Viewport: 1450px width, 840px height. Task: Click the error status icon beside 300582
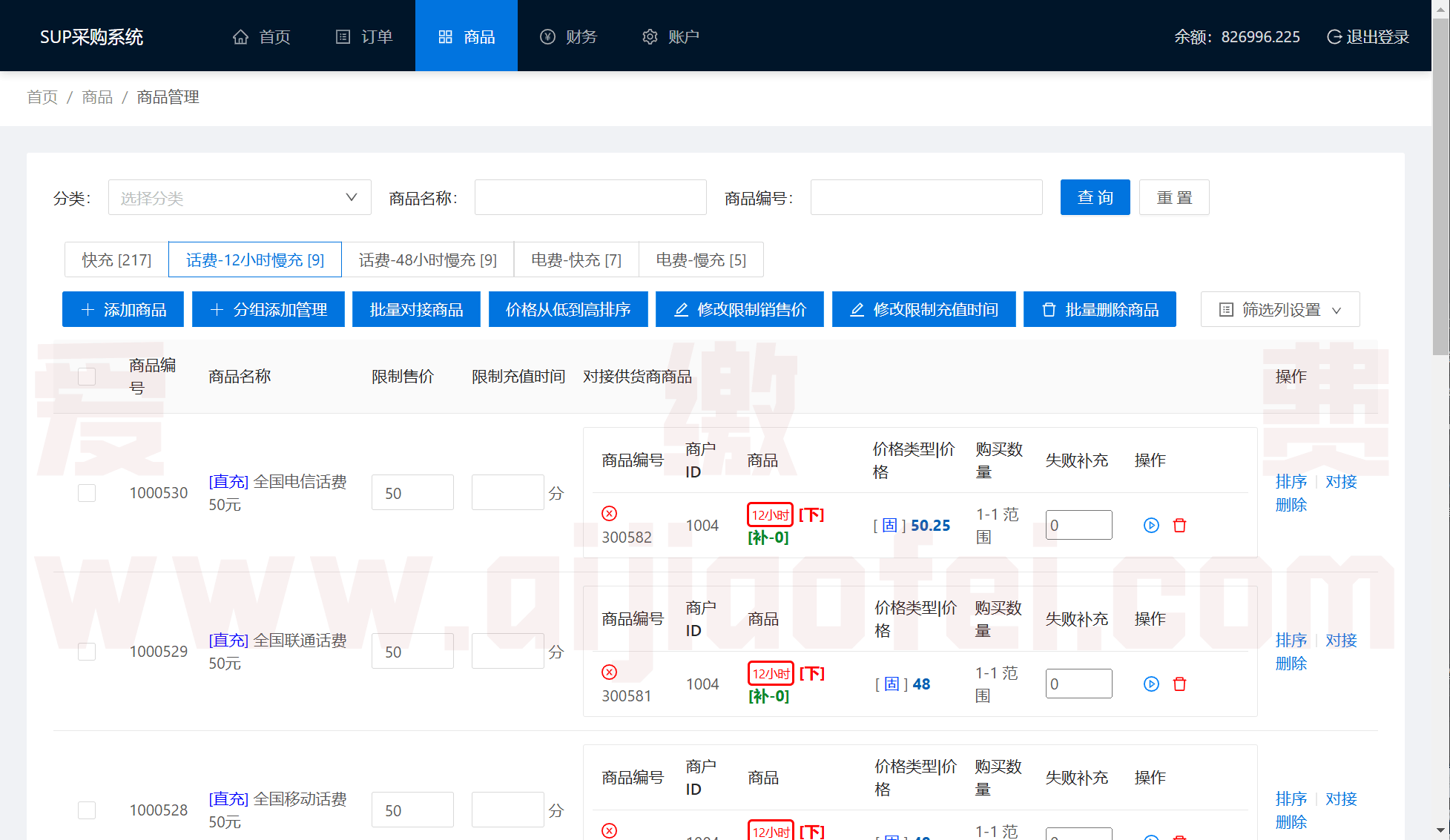(x=609, y=513)
